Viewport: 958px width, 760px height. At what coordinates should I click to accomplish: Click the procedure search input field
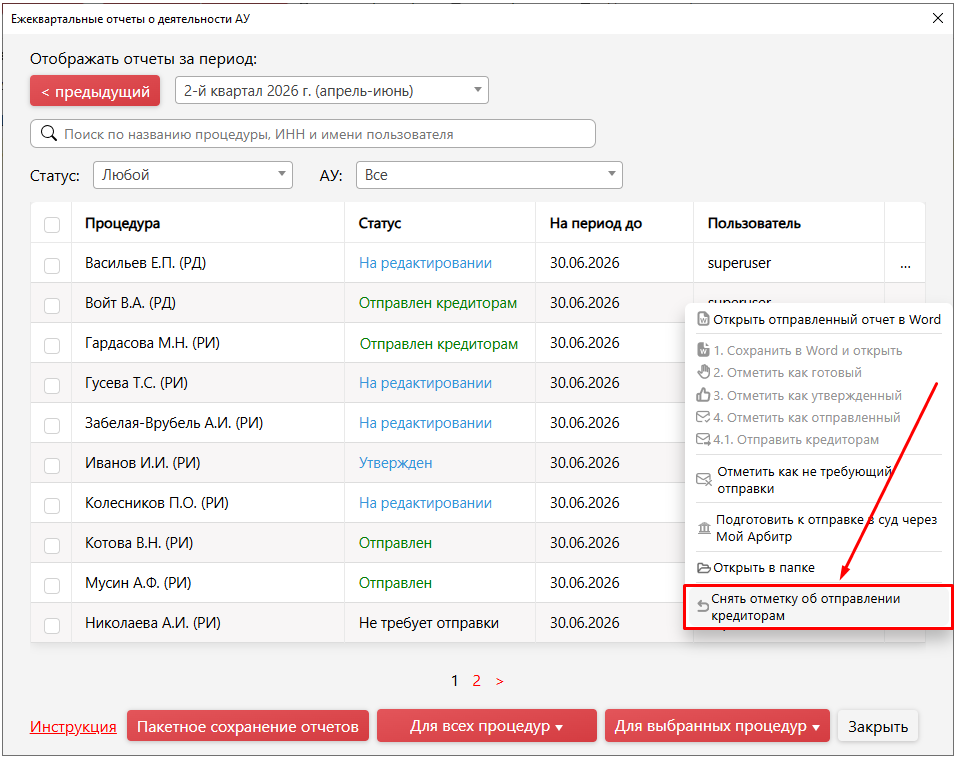pos(313,134)
